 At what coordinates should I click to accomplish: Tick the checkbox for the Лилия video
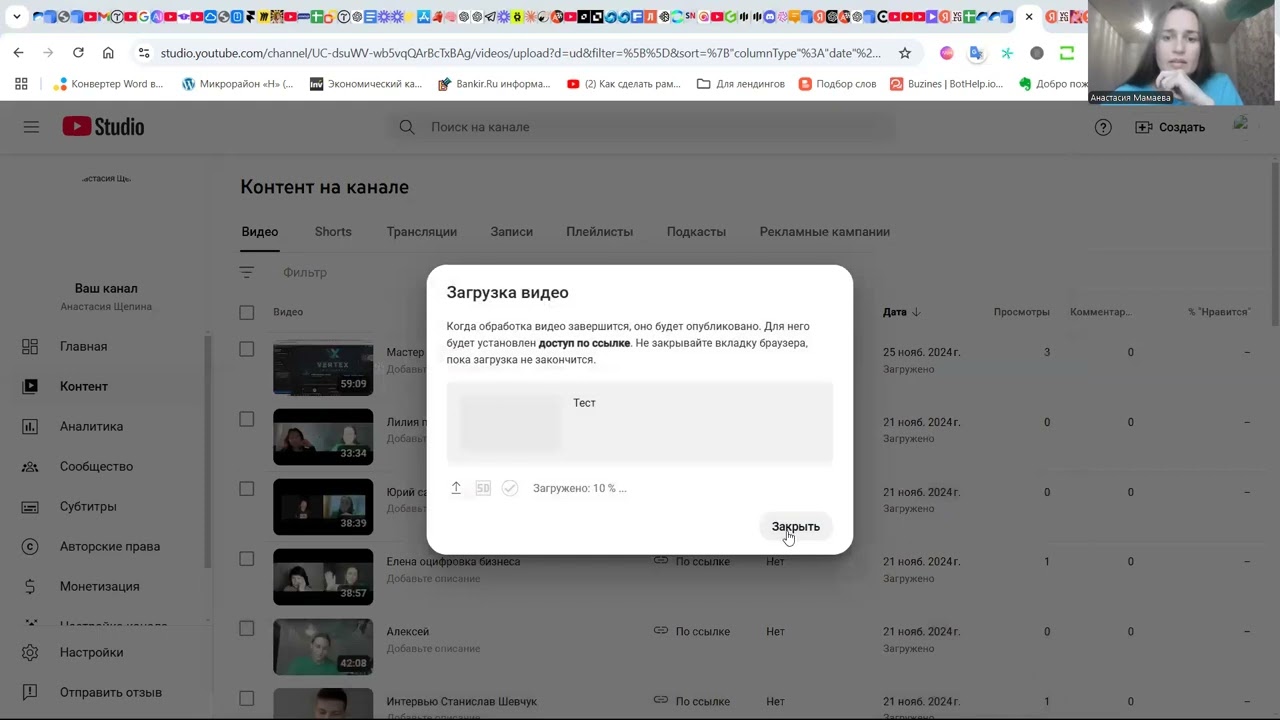247,419
